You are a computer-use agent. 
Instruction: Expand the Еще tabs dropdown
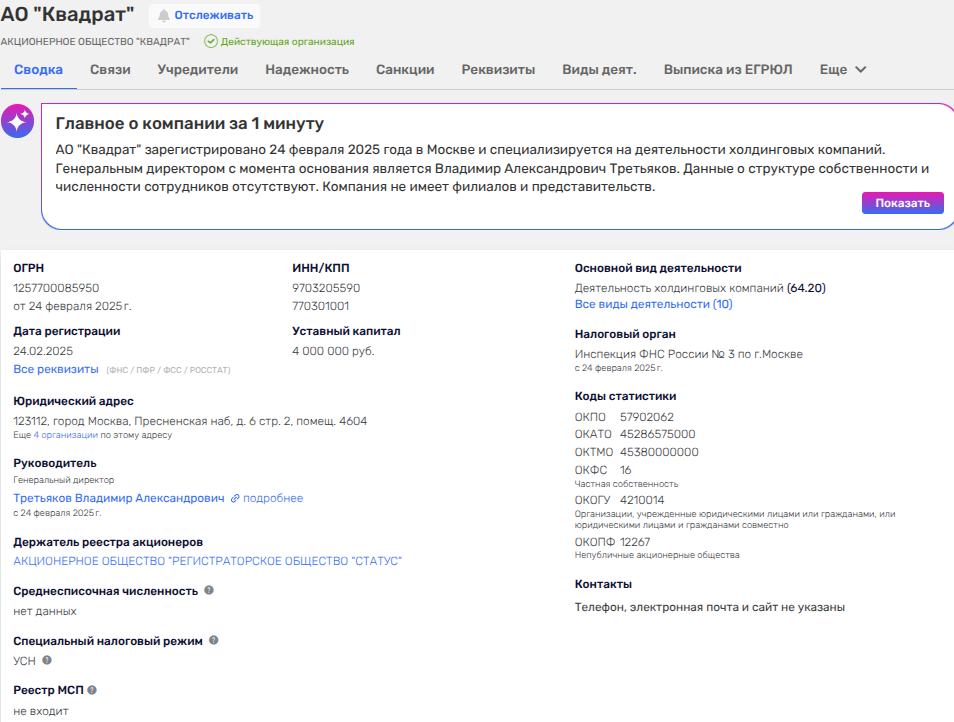[x=843, y=70]
